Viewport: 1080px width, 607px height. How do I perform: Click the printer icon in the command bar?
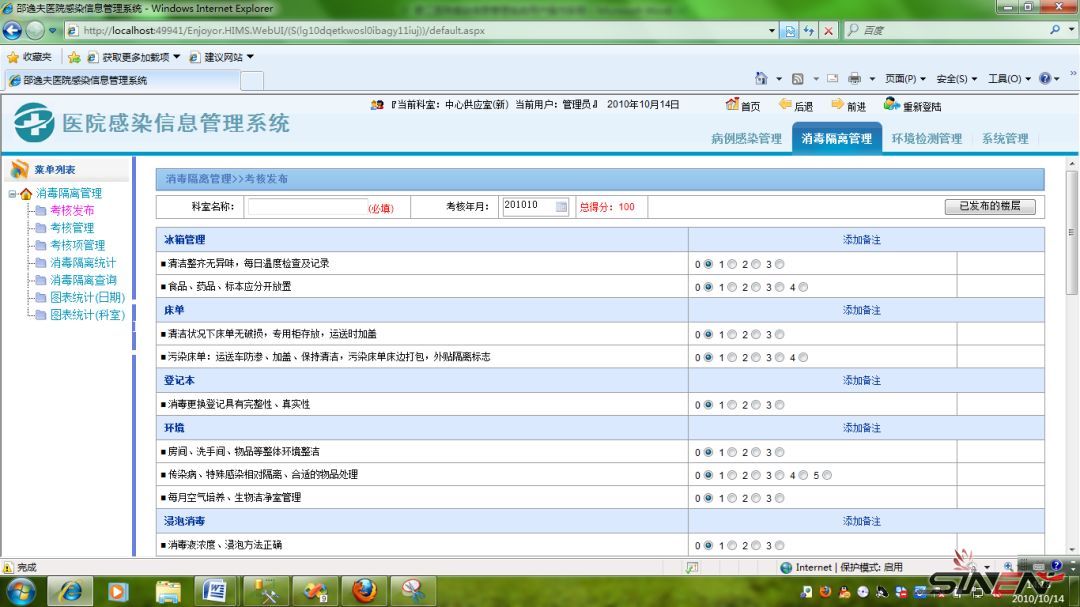(854, 79)
